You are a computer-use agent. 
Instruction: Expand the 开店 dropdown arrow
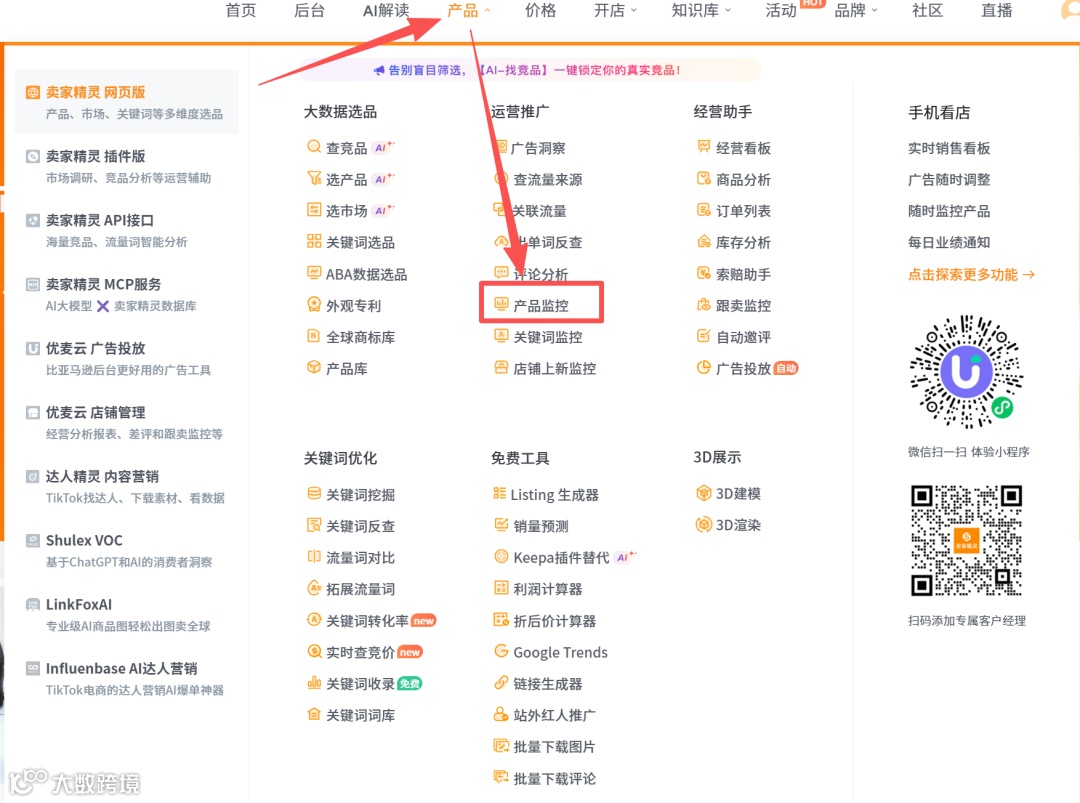point(634,10)
